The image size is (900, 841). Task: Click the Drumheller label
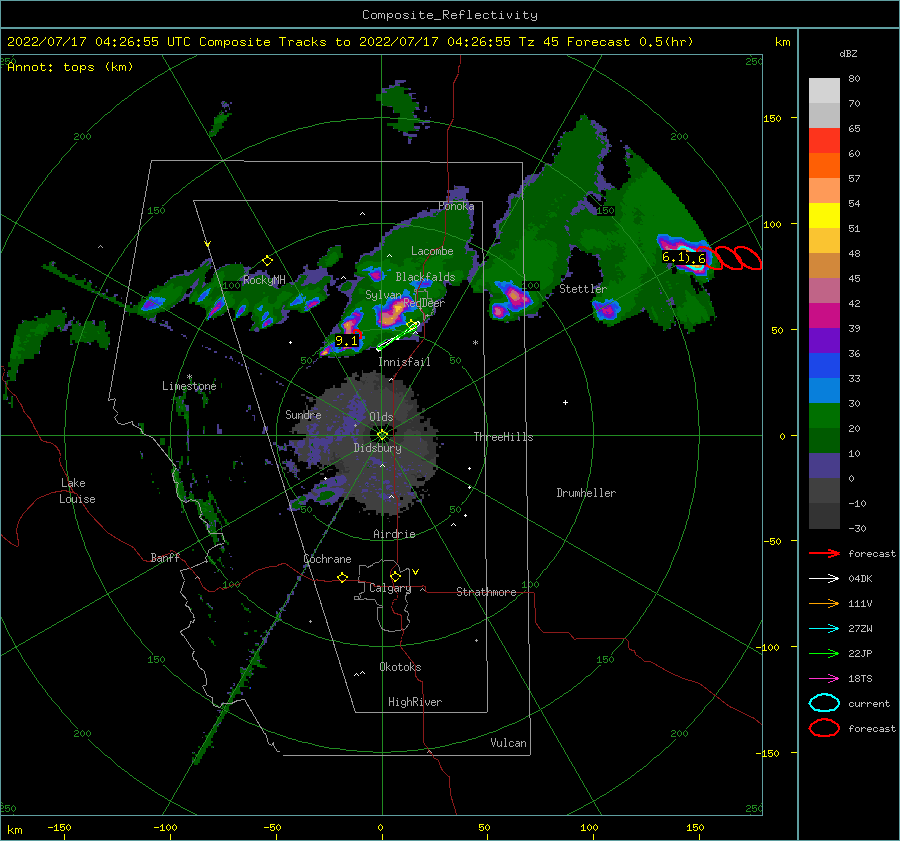(x=586, y=493)
